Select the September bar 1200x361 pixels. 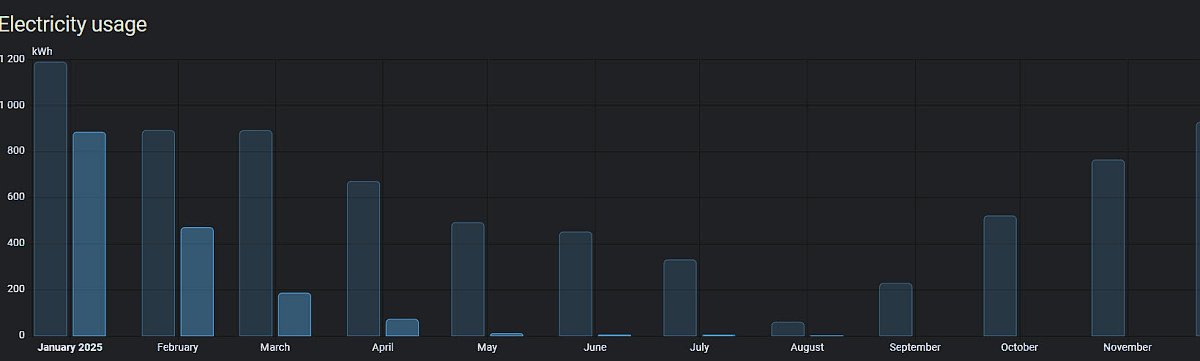pos(895,310)
